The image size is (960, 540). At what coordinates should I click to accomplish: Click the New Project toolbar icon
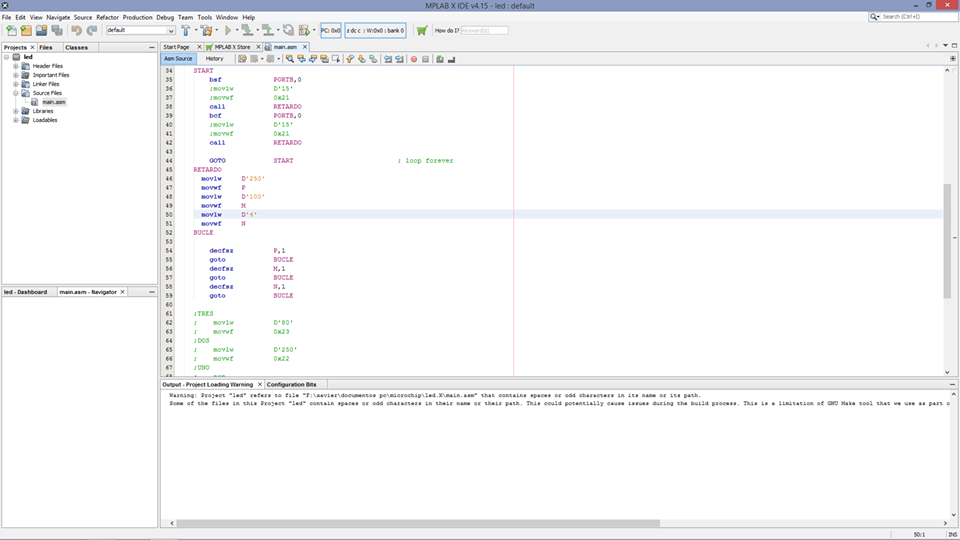pyautogui.click(x=26, y=30)
